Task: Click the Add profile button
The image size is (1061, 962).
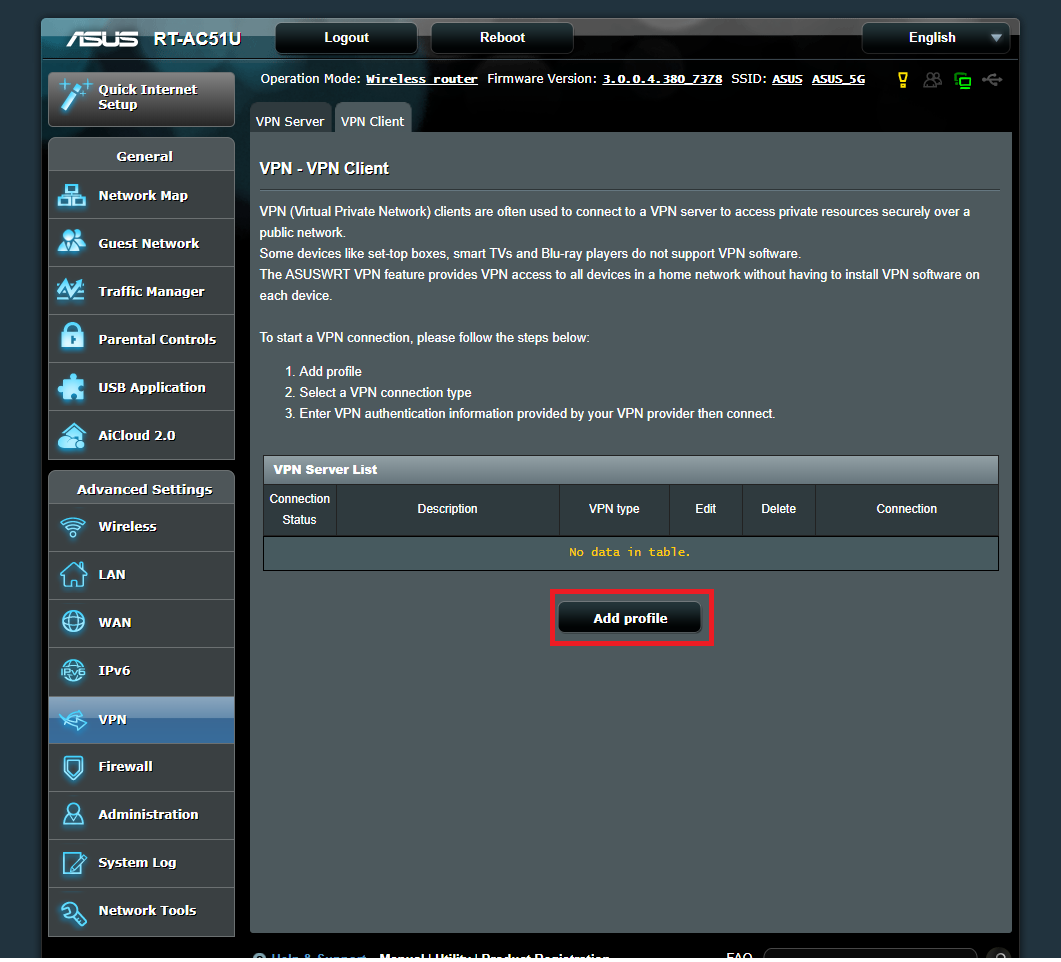Action: click(630, 619)
